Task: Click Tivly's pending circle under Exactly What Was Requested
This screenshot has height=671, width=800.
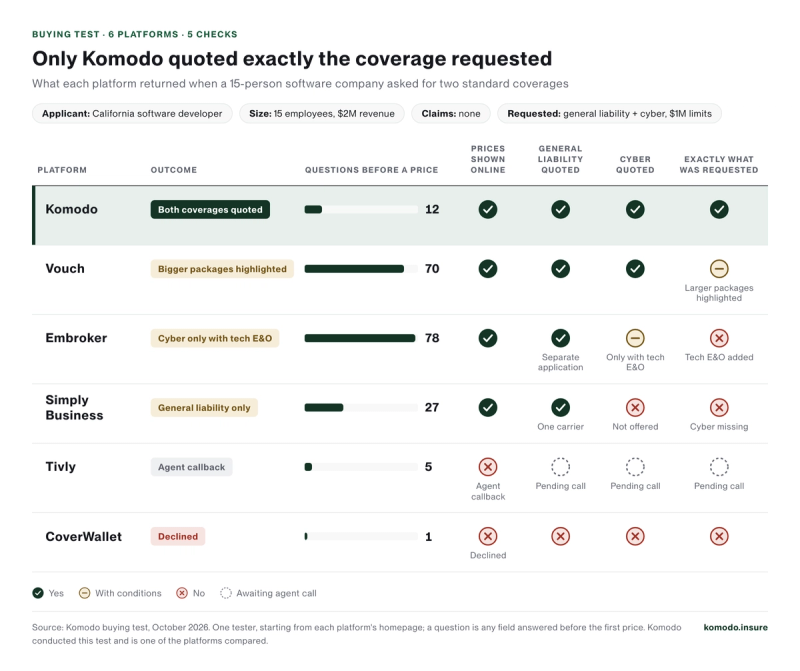Action: click(719, 466)
